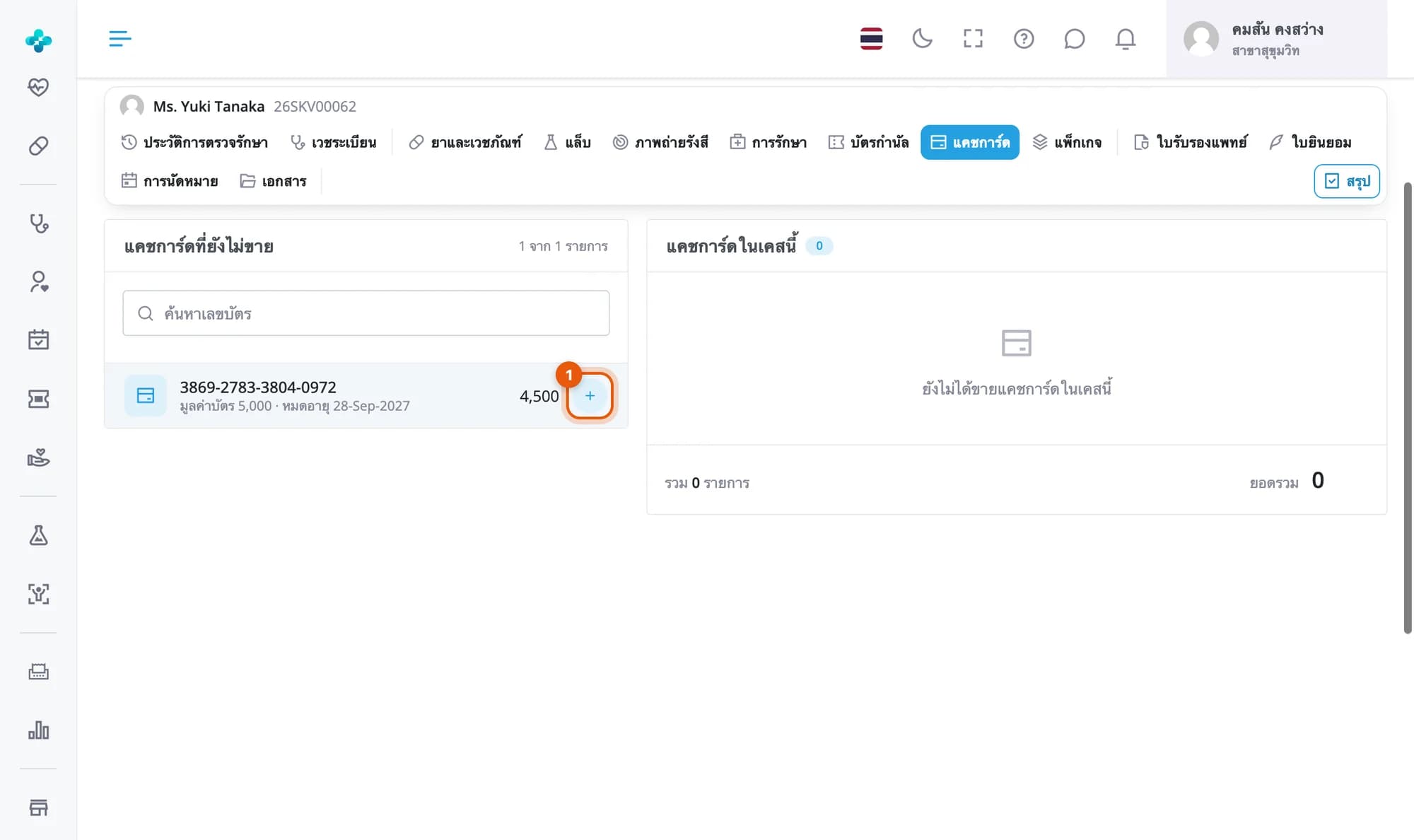
Task: Open the patient heart person sidebar icon
Action: (38, 281)
